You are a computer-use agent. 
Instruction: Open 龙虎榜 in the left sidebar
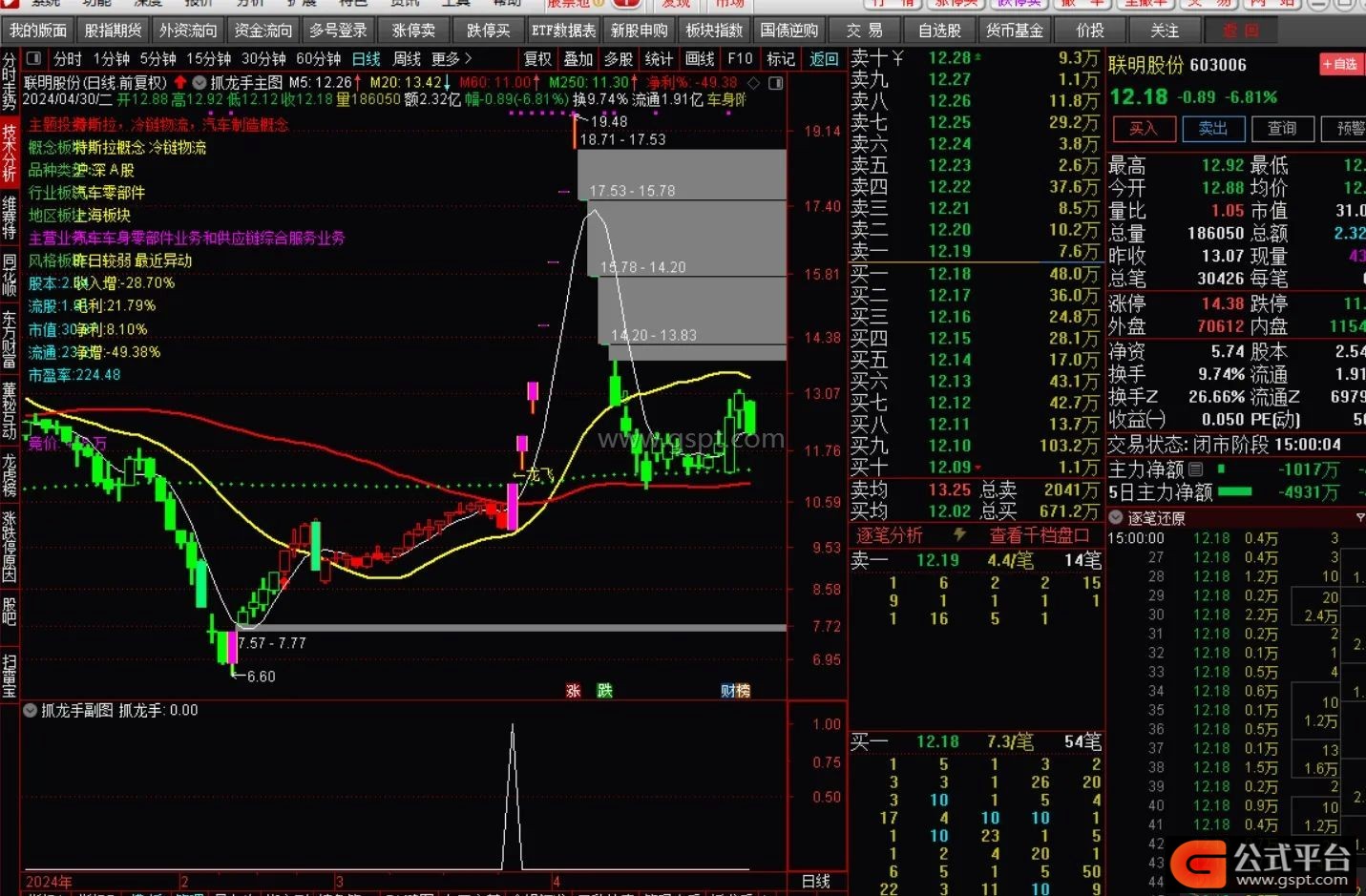10,475
